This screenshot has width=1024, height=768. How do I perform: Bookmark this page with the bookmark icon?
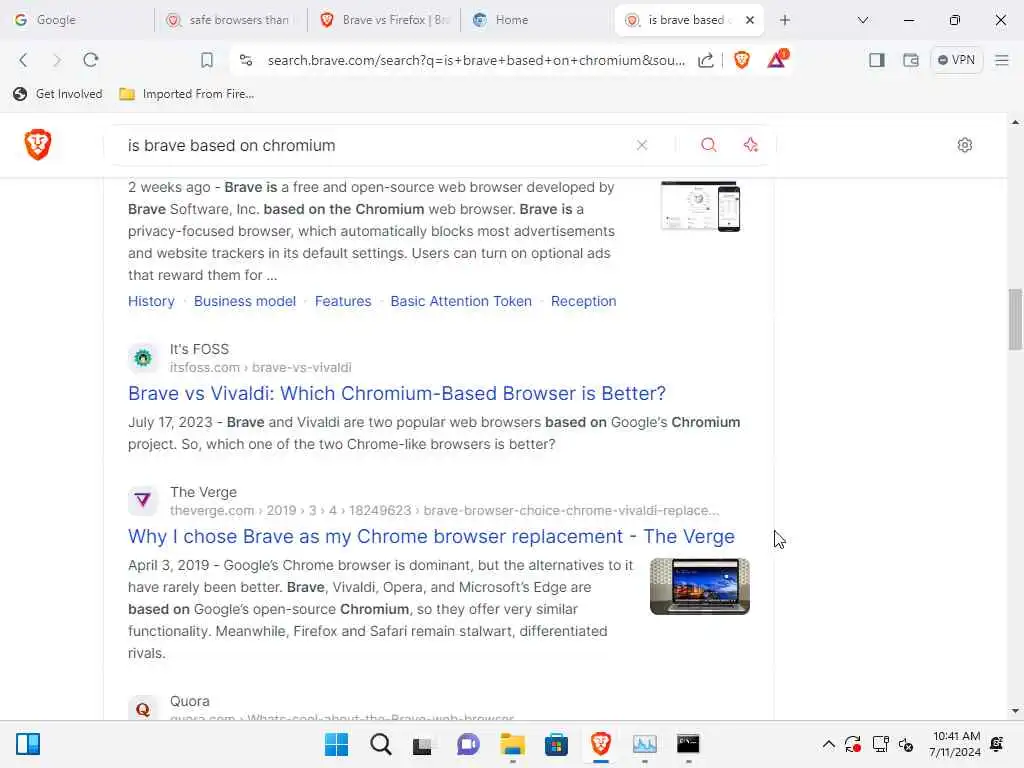207,60
